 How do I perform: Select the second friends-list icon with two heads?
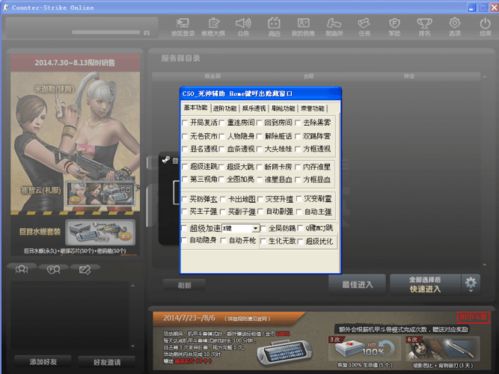point(53,269)
